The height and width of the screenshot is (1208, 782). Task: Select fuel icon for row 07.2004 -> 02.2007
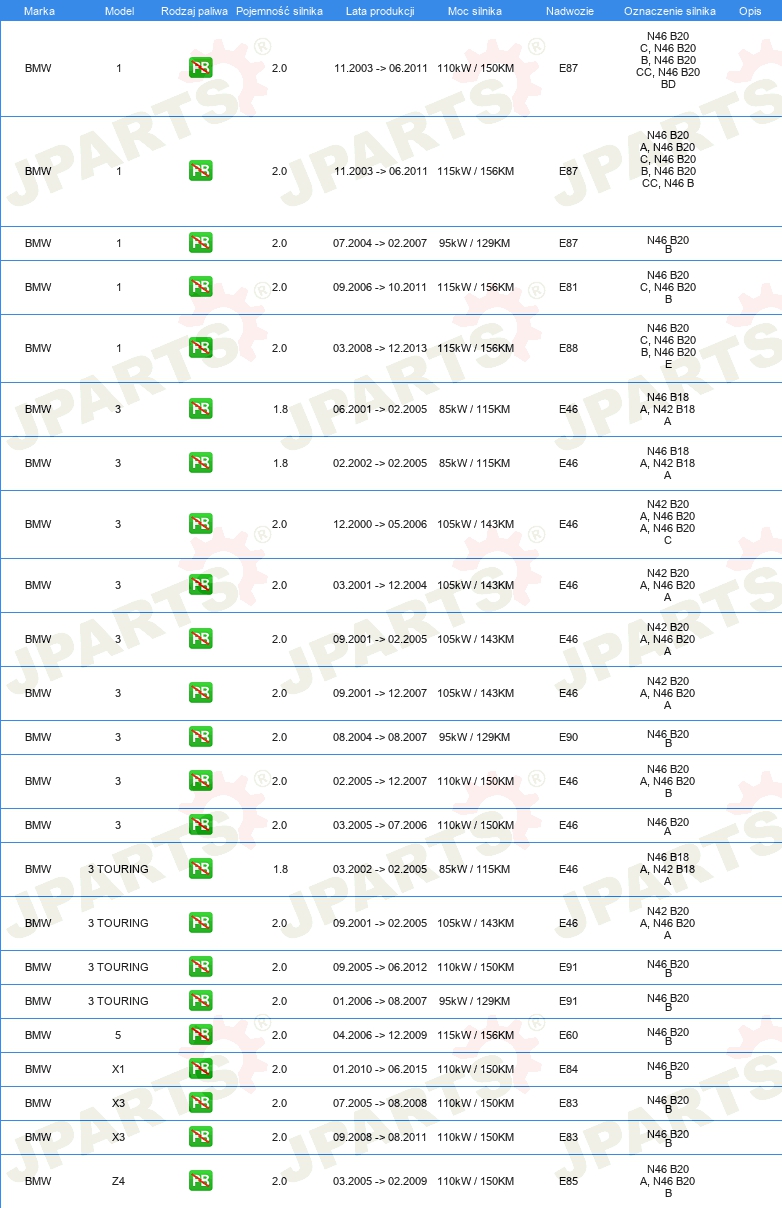click(x=200, y=243)
